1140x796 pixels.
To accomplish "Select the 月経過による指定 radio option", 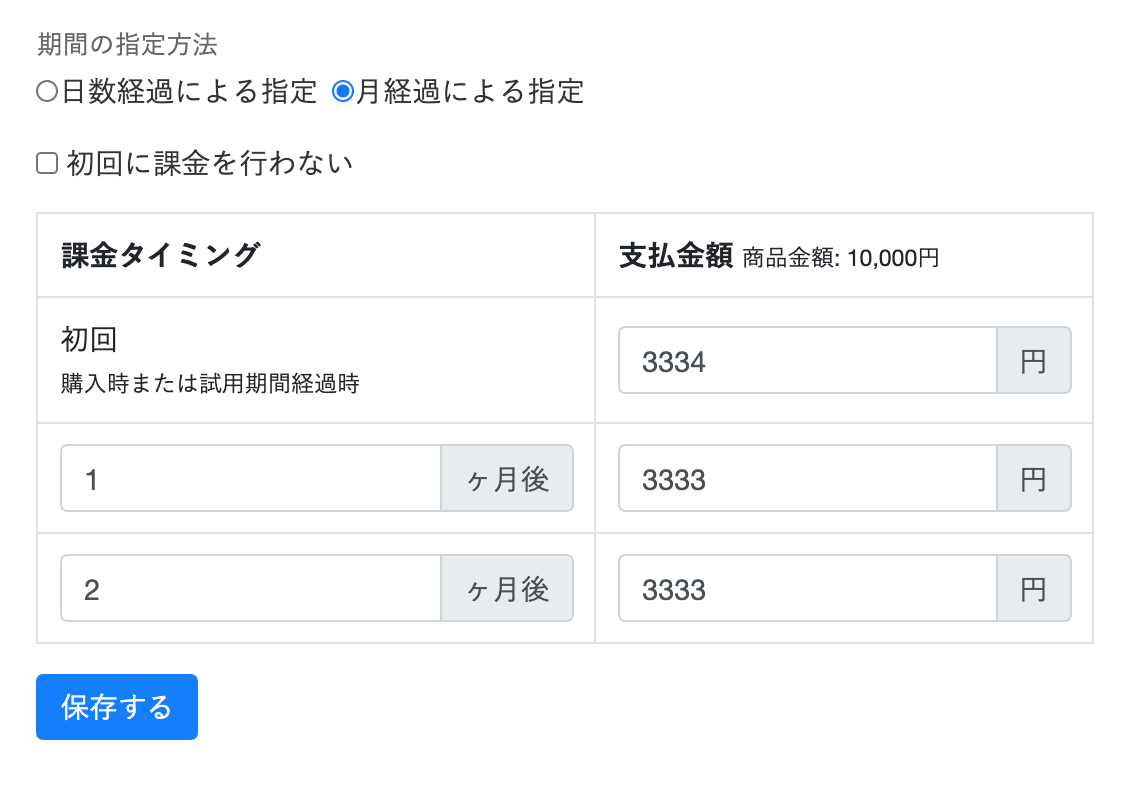I will click(x=343, y=92).
